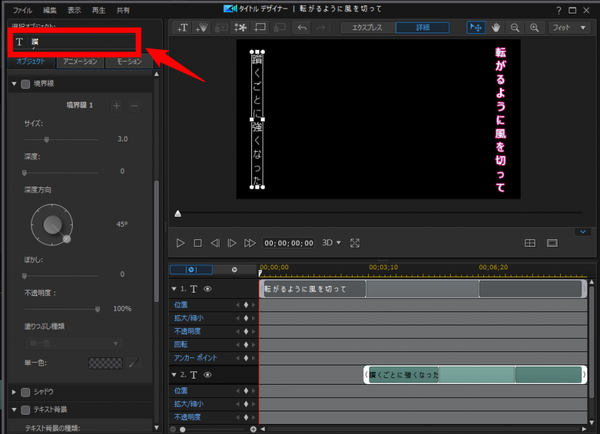Enable the シャドウ checkbox

coord(26,392)
